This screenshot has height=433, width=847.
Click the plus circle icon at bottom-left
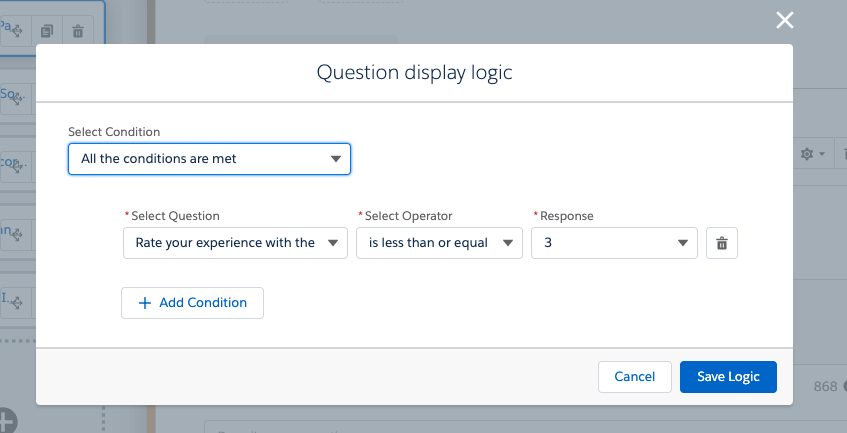point(7,420)
